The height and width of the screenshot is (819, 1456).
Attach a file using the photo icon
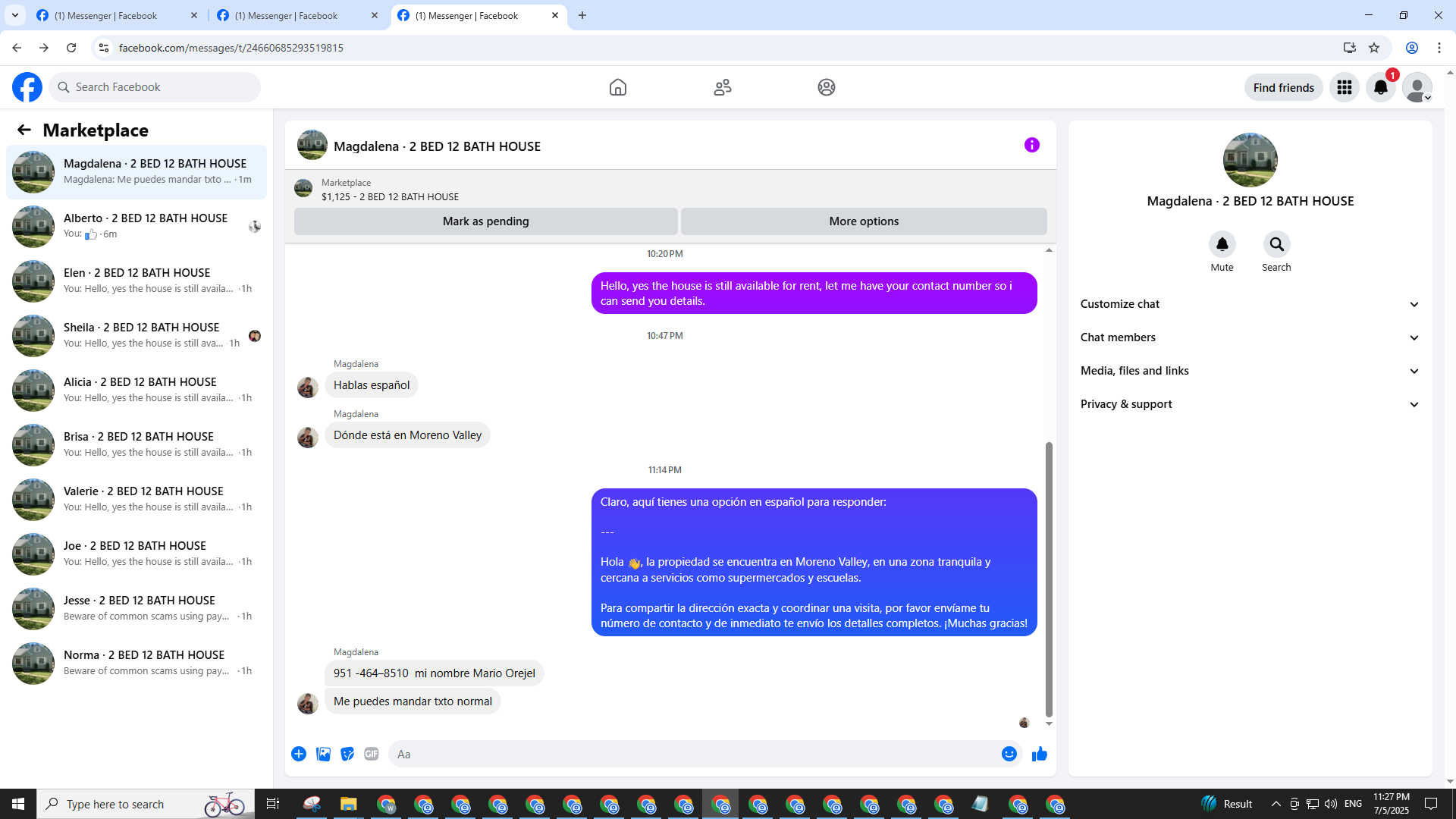click(323, 754)
